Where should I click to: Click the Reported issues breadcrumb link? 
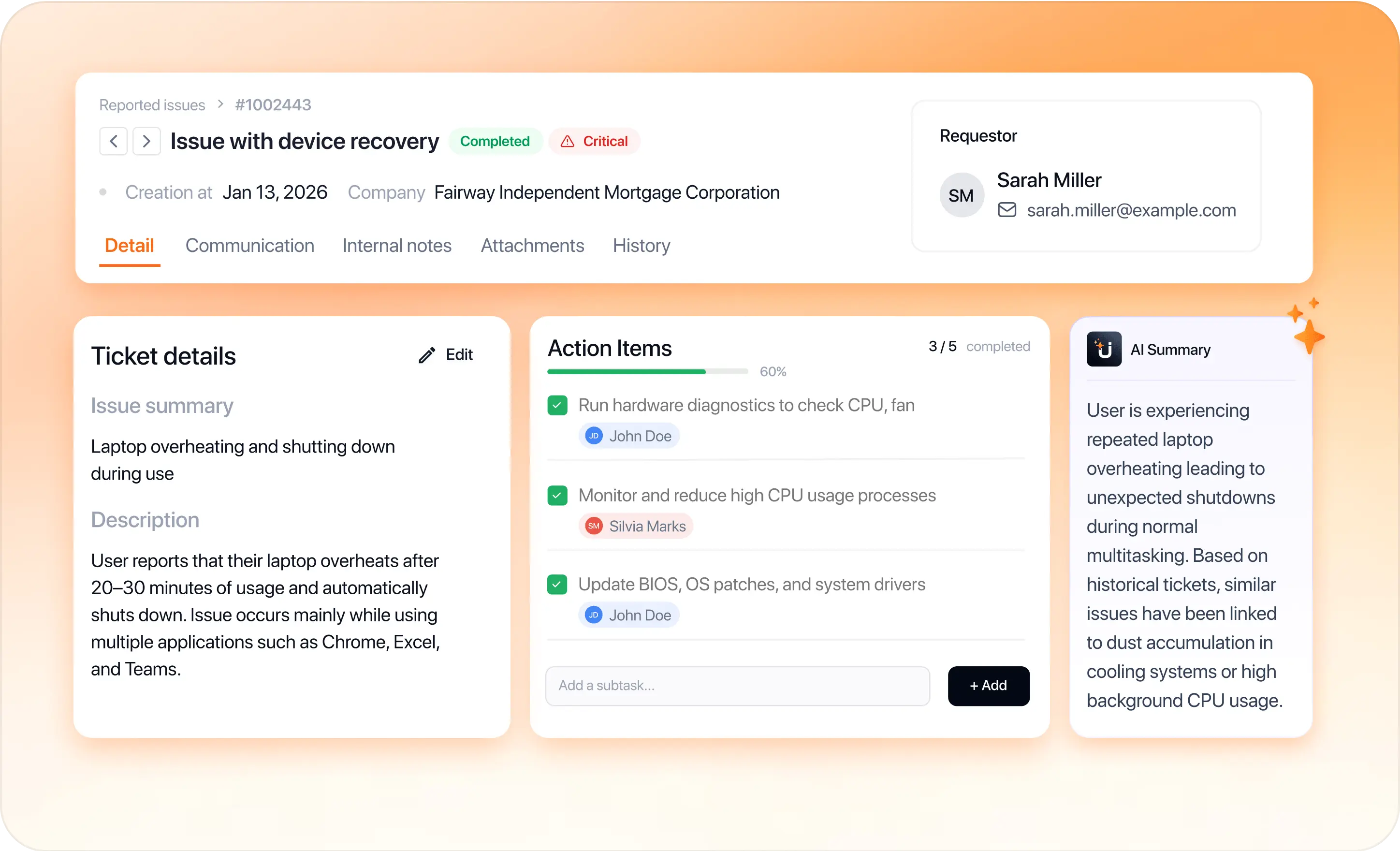(x=152, y=105)
